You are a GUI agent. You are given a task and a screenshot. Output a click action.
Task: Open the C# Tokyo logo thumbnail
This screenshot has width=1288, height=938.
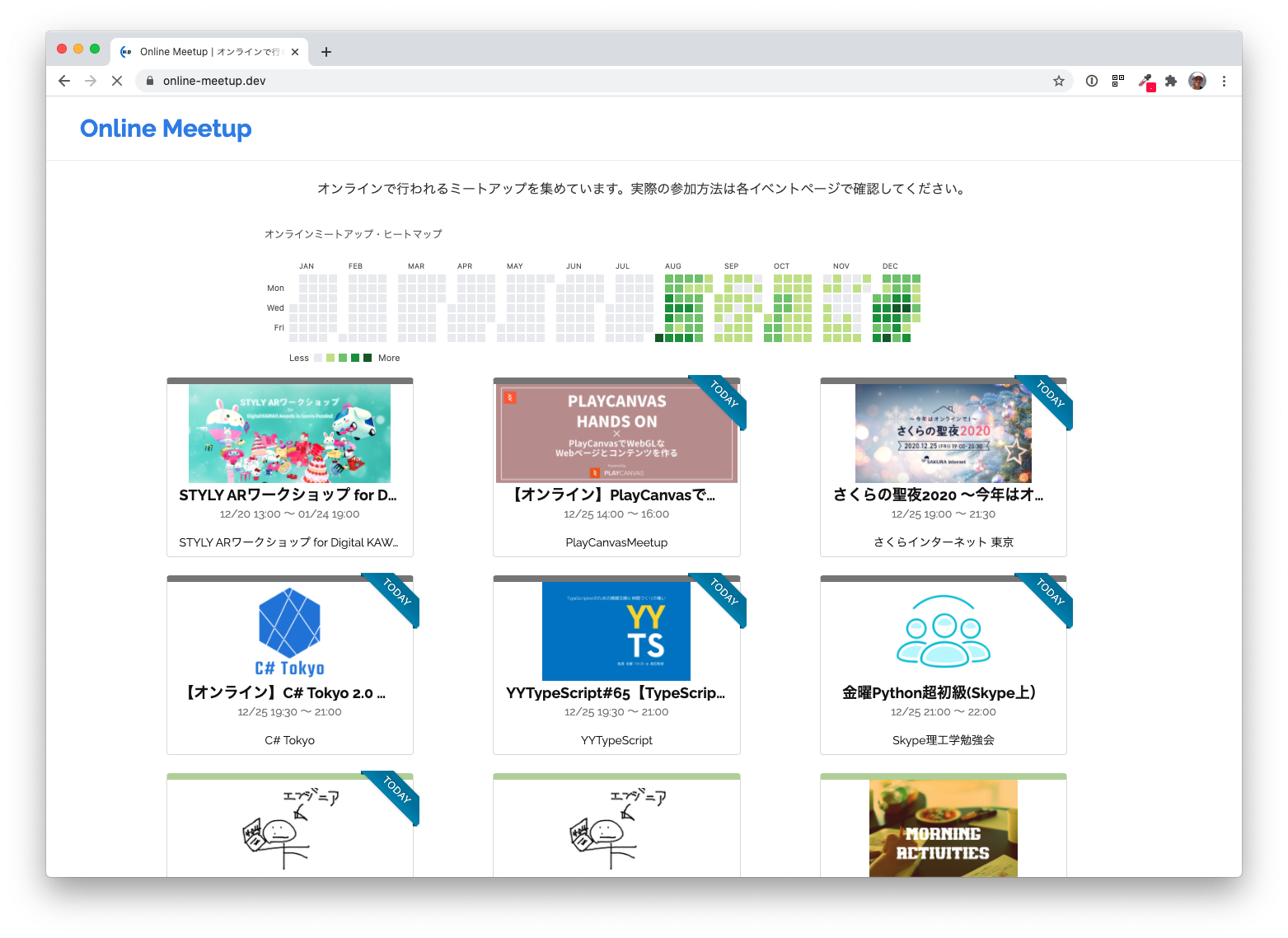click(x=289, y=631)
